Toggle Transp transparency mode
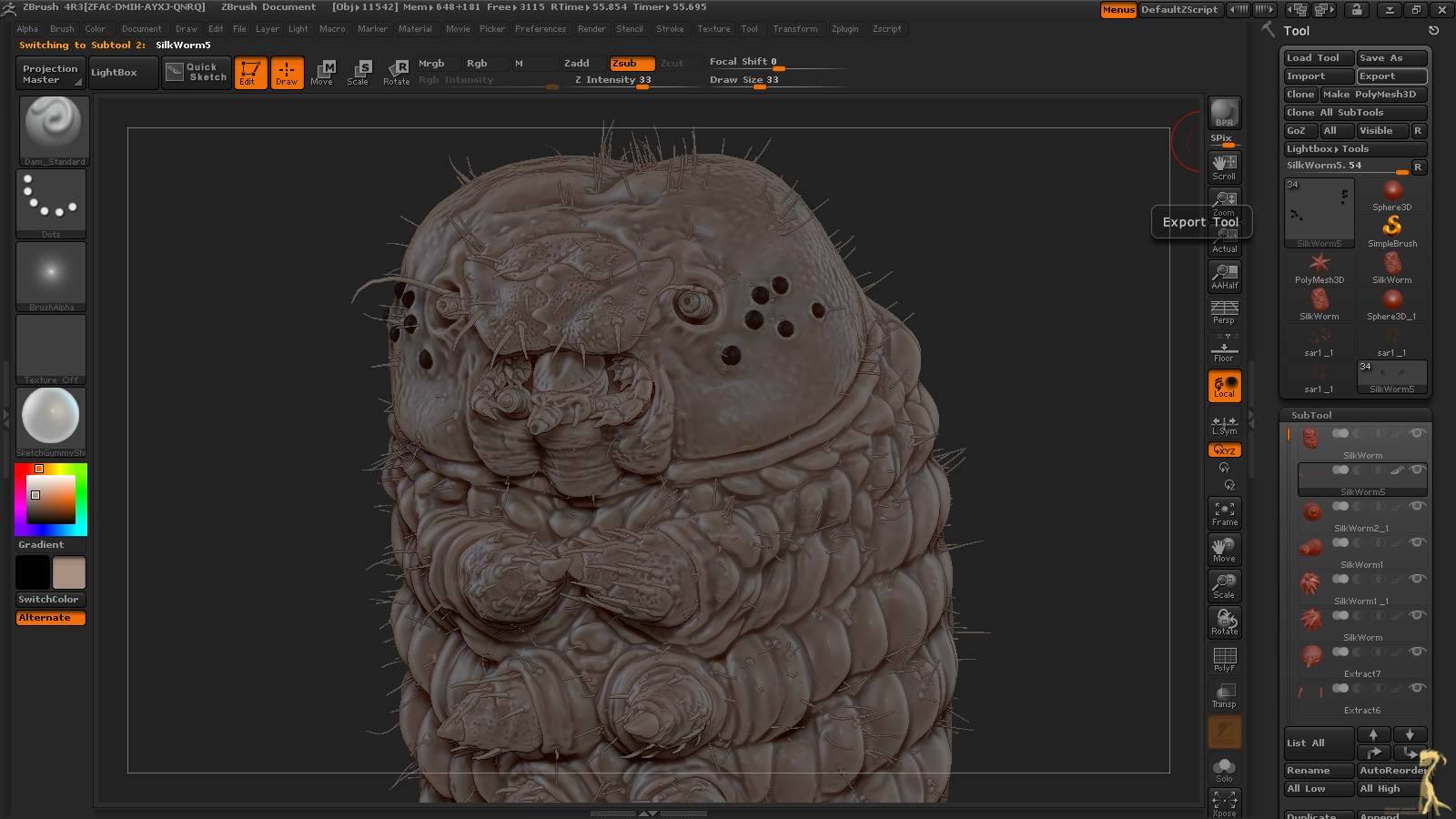Screen dimensions: 1456x819 coord(1225,695)
